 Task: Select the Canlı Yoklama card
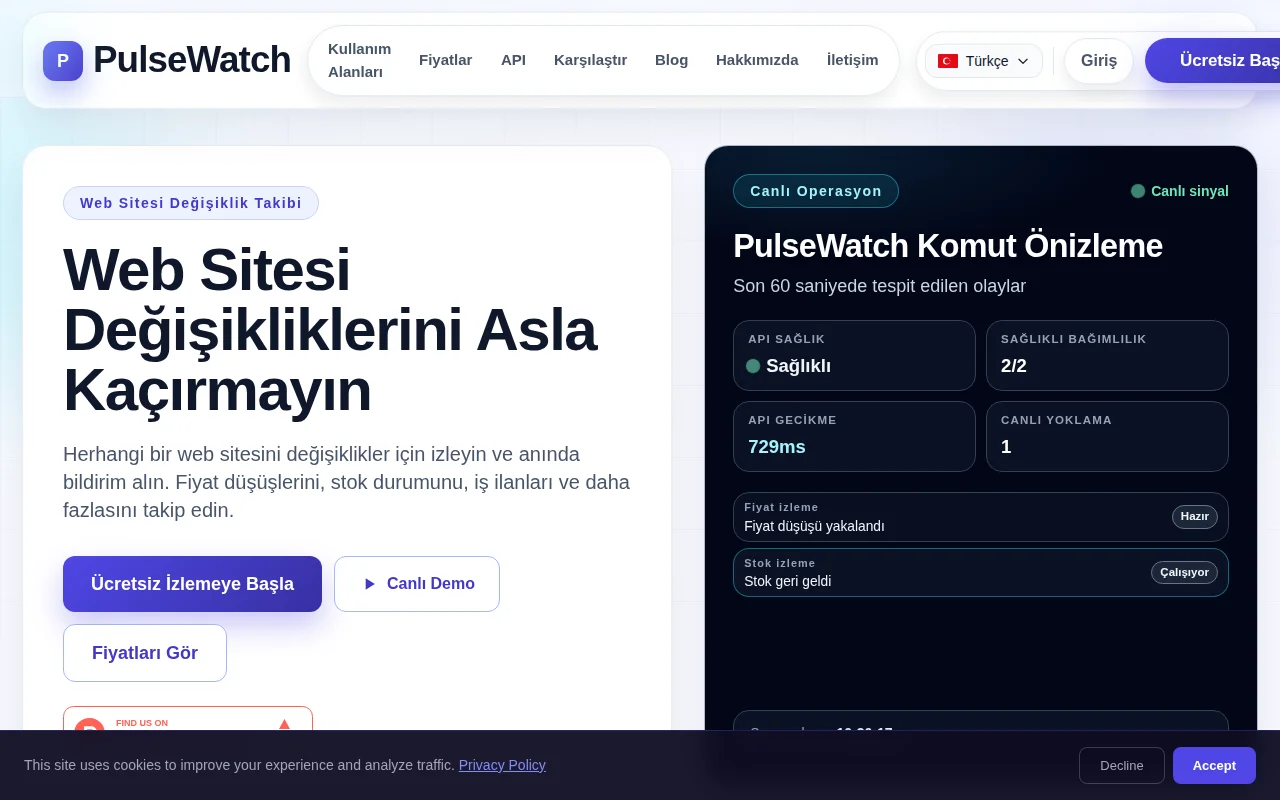[1107, 436]
